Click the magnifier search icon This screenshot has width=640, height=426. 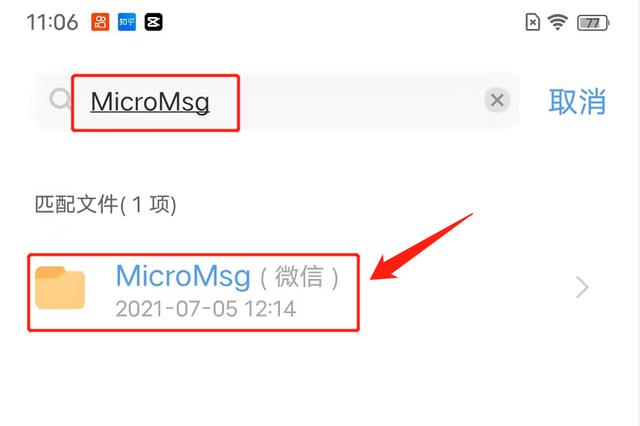tap(60, 99)
